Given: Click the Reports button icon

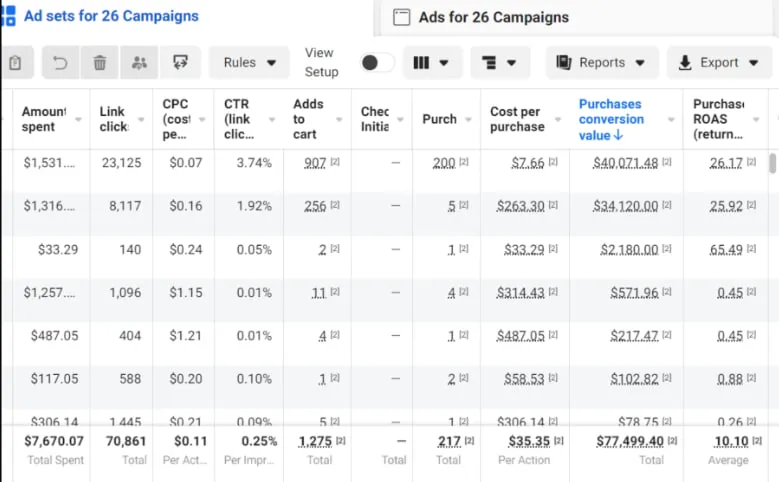Looking at the screenshot, I should 564,63.
